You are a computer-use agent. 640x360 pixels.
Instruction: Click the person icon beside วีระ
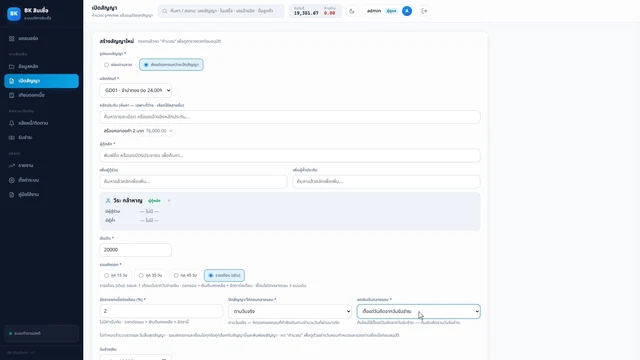coord(108,201)
